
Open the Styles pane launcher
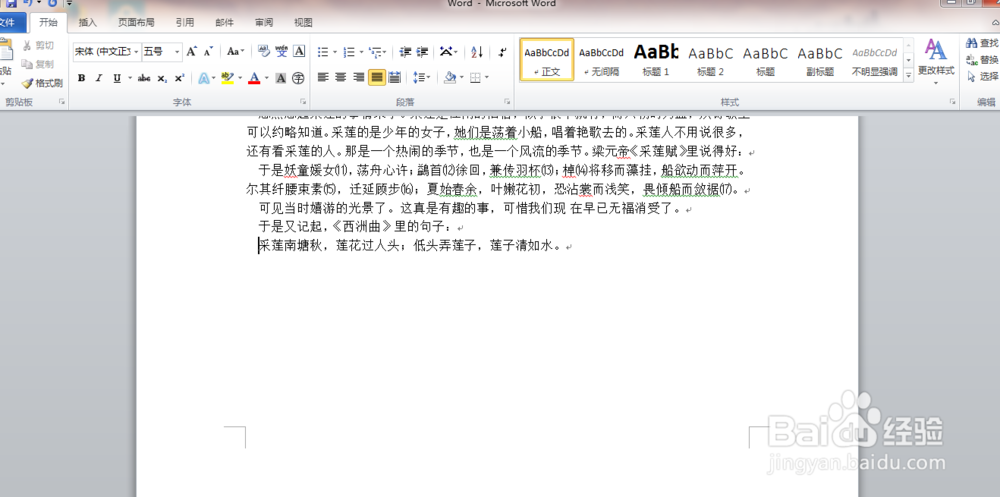click(952, 102)
